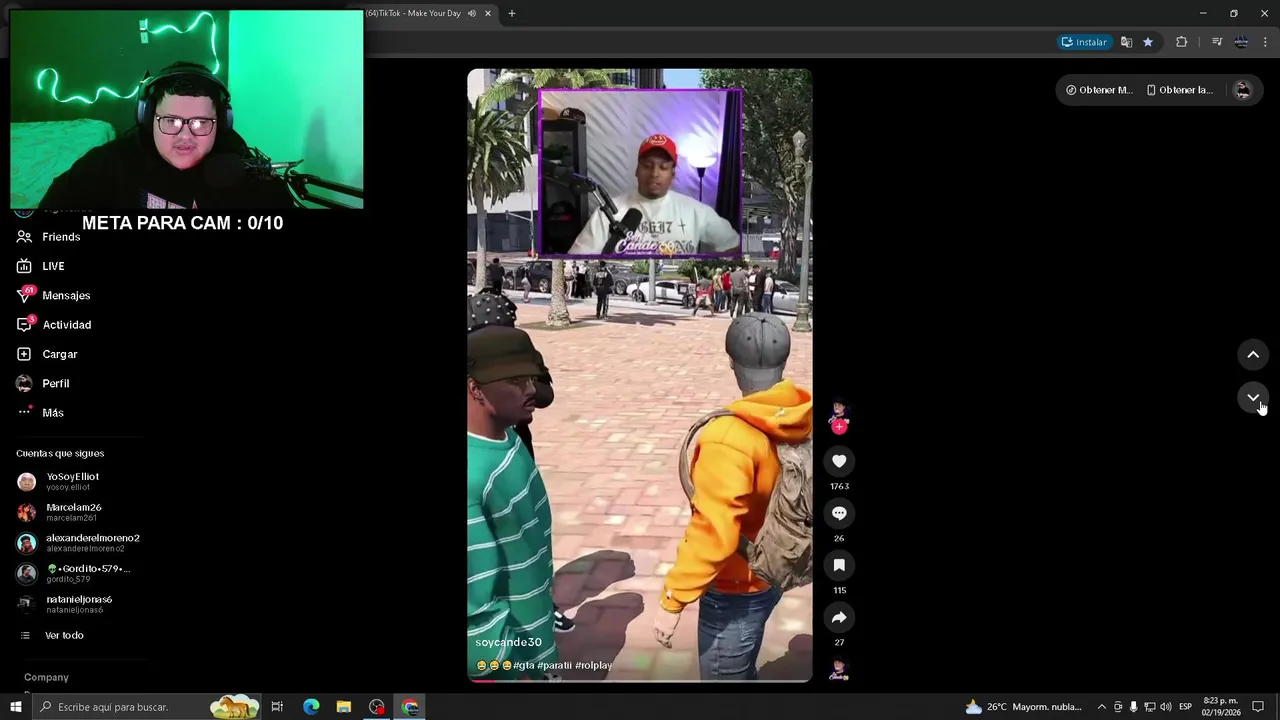The image size is (1280, 720).
Task: Click the #rolplay hashtag
Action: (593, 665)
